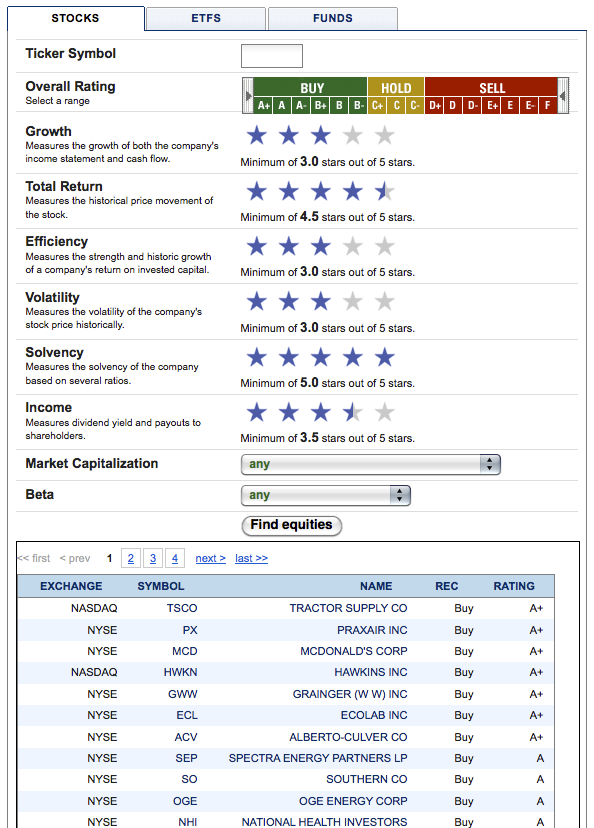Click the Ticker Symbol input box
The width and height of the screenshot is (594, 828).
coord(272,56)
